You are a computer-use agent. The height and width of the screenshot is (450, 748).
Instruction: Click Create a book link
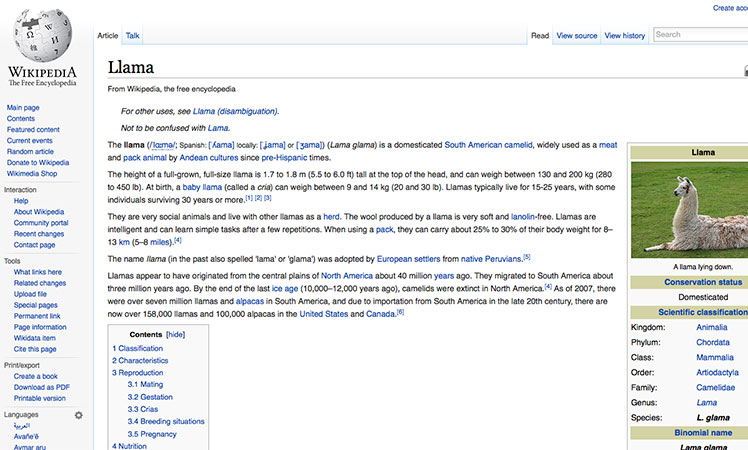pyautogui.click(x=36, y=377)
